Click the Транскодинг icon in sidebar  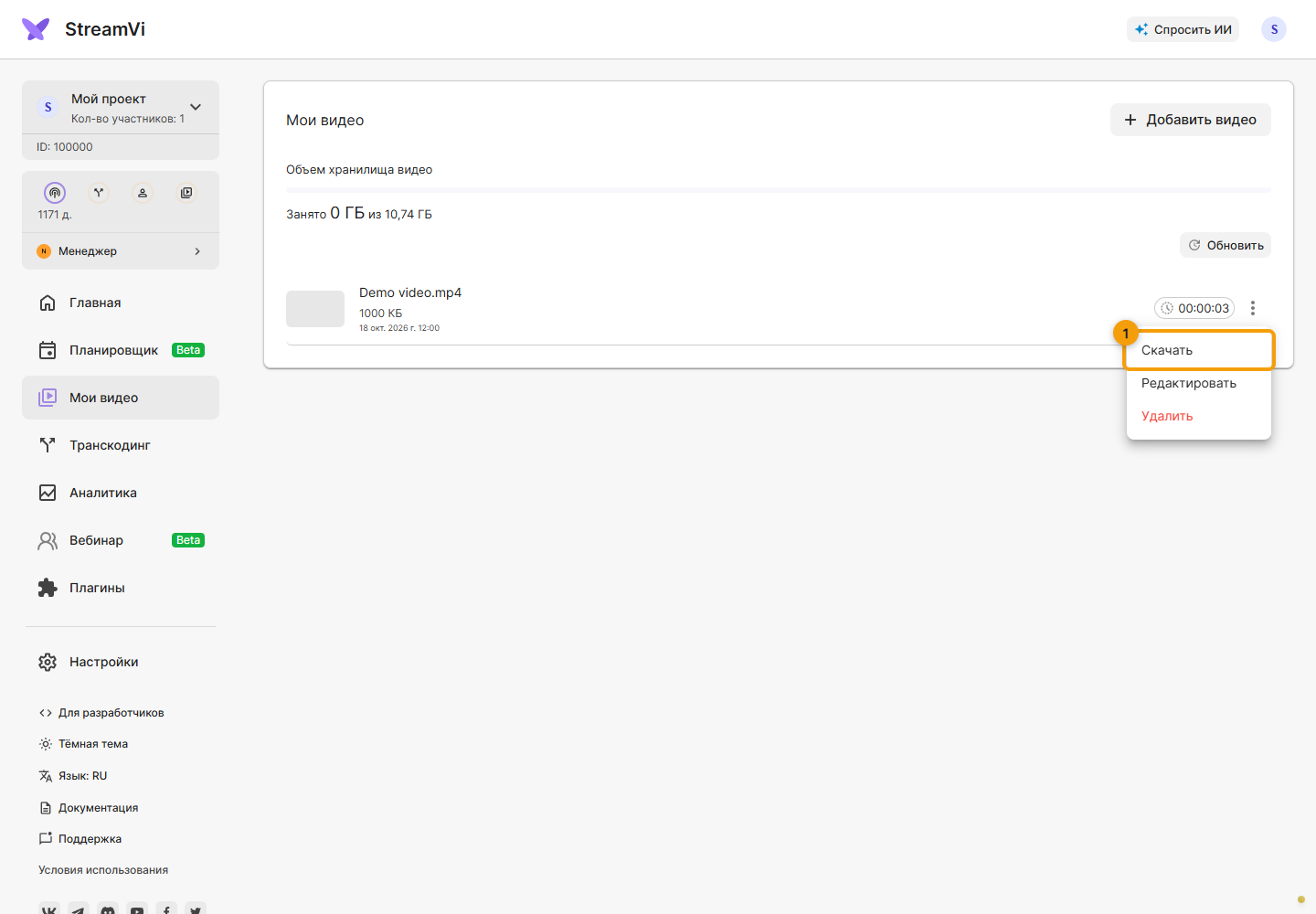[48, 445]
